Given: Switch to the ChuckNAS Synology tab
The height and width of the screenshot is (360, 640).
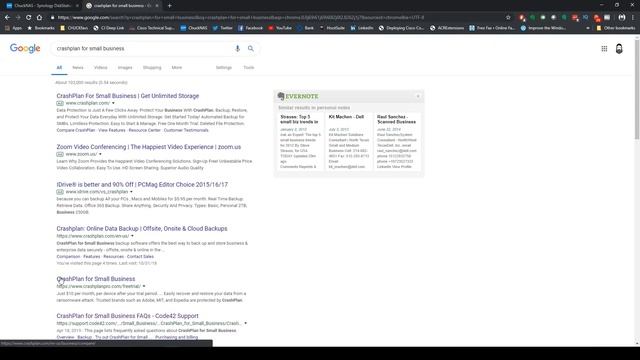Looking at the screenshot, I should coord(41,6).
